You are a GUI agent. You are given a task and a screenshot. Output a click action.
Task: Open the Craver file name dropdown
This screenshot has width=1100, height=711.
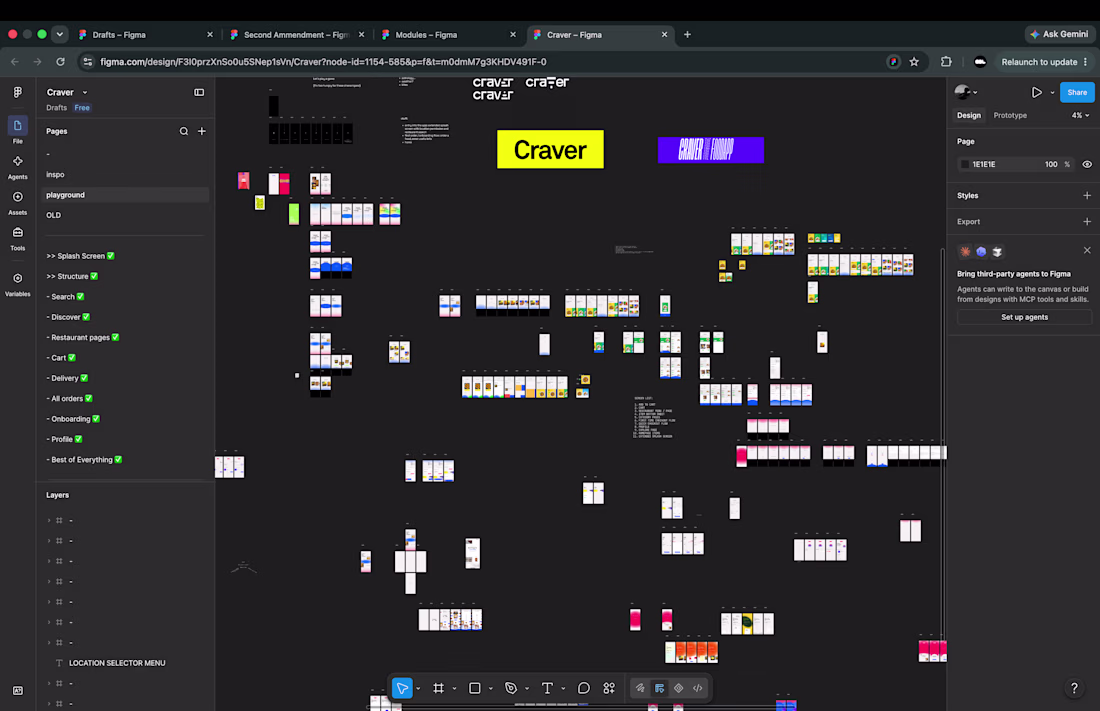pyautogui.click(x=85, y=93)
